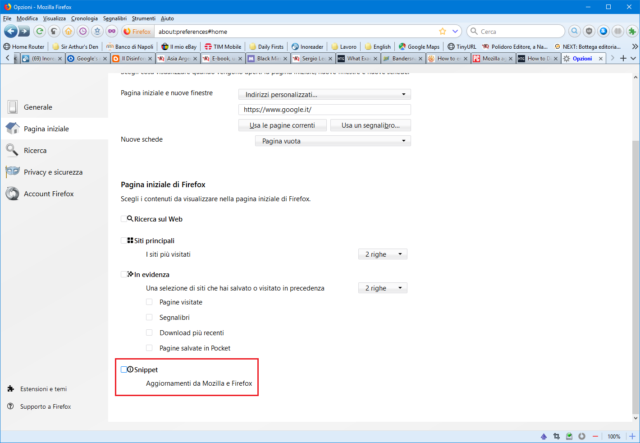The width and height of the screenshot is (640, 443).
Task: Open the Siti principali rows dropdown
Action: pos(384,255)
